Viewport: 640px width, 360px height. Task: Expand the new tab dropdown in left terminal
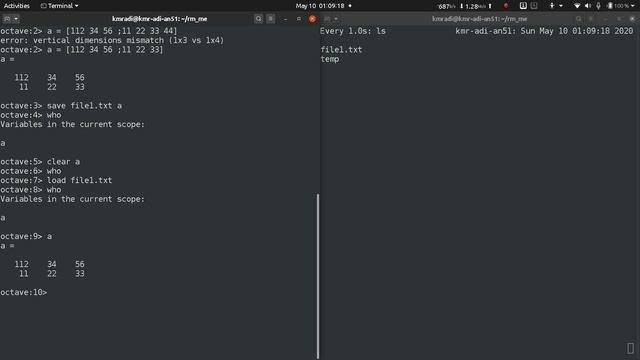tap(16, 19)
